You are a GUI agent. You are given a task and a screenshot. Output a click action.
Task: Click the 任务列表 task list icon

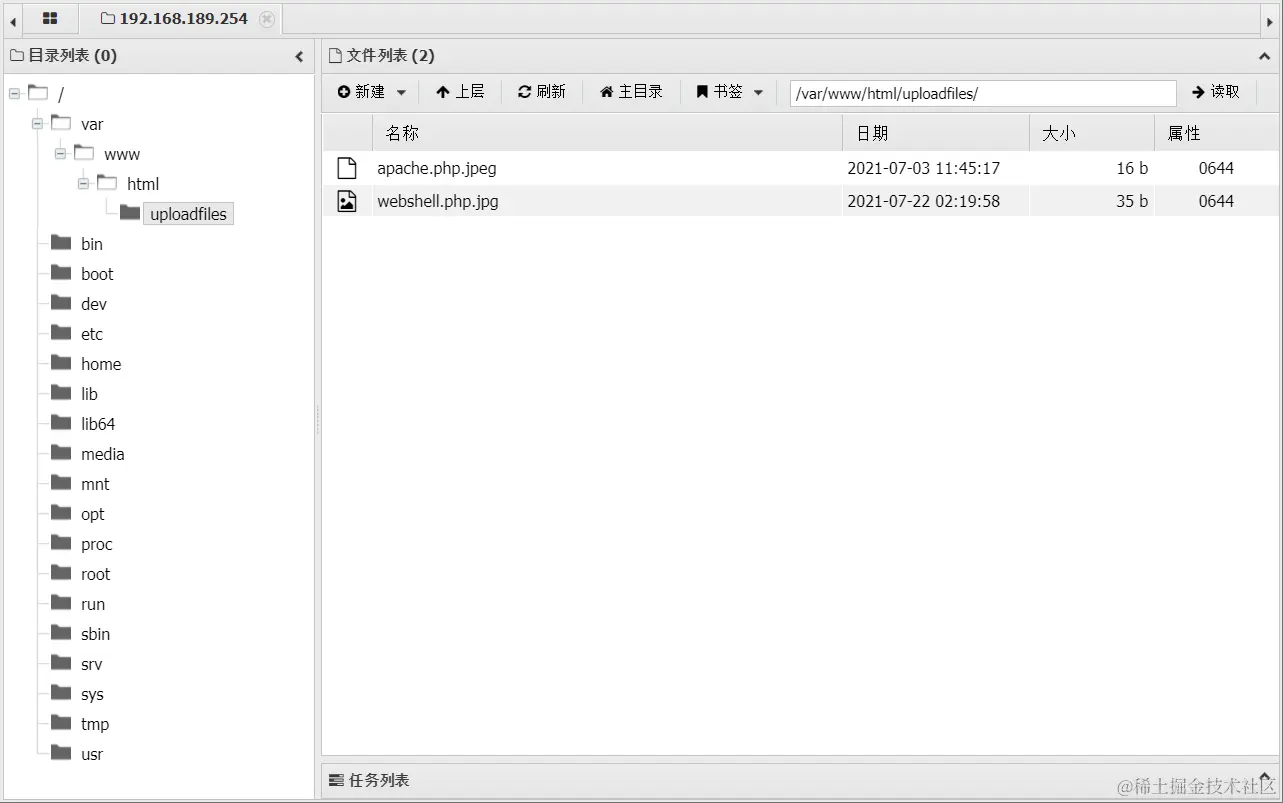338,780
